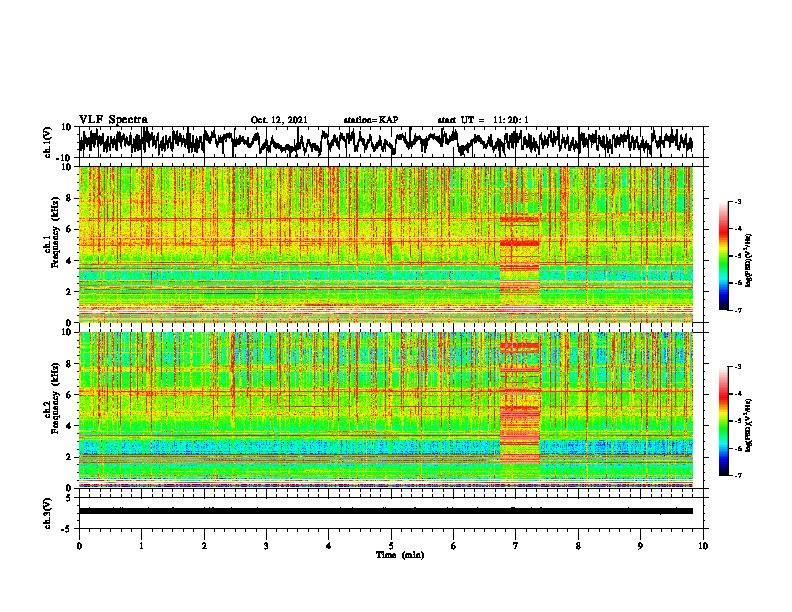
Task: Click time axis tick label "7"
Action: pyautogui.click(x=516, y=546)
